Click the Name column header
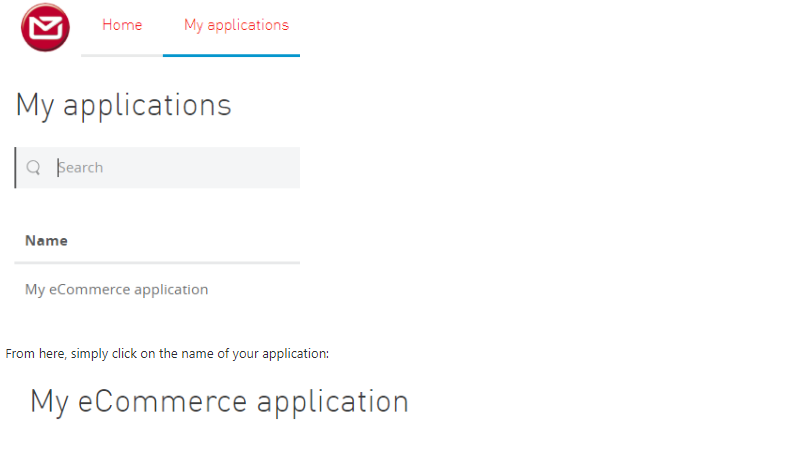The height and width of the screenshot is (451, 788). click(46, 241)
